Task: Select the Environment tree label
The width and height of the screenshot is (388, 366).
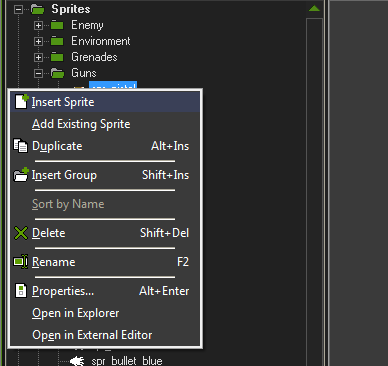Action: [101, 41]
